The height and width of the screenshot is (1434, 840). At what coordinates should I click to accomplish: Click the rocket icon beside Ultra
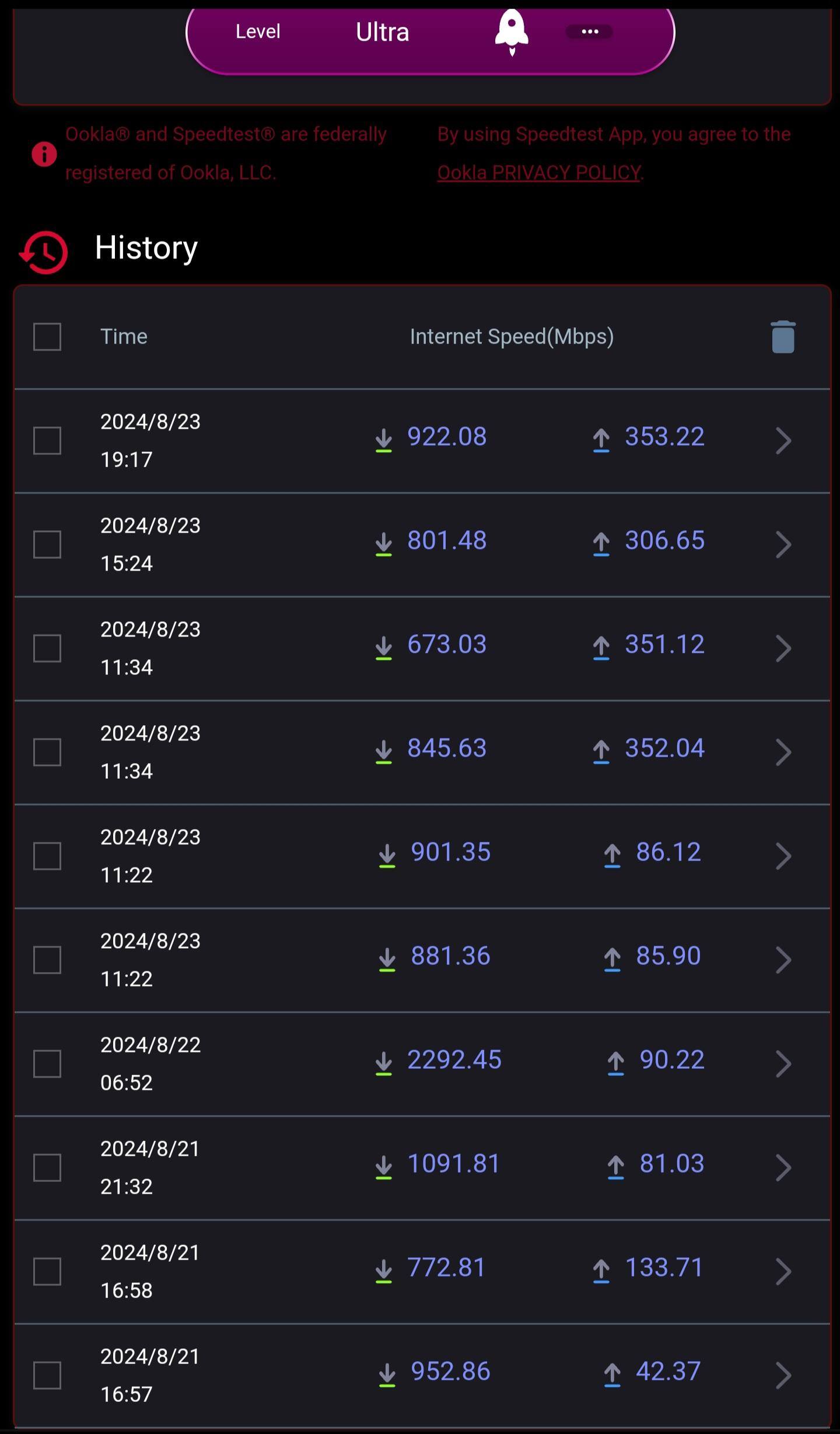(x=512, y=32)
